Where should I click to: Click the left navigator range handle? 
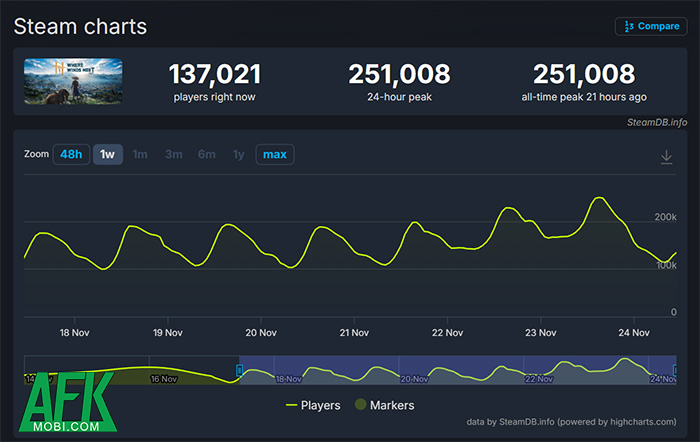tap(239, 370)
